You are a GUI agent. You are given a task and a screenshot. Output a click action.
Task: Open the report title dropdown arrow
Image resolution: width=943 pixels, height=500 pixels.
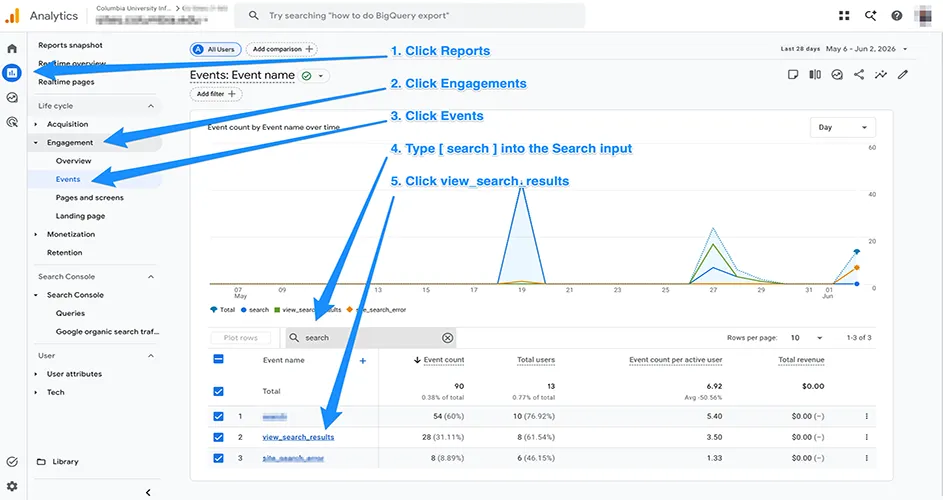[x=321, y=76]
